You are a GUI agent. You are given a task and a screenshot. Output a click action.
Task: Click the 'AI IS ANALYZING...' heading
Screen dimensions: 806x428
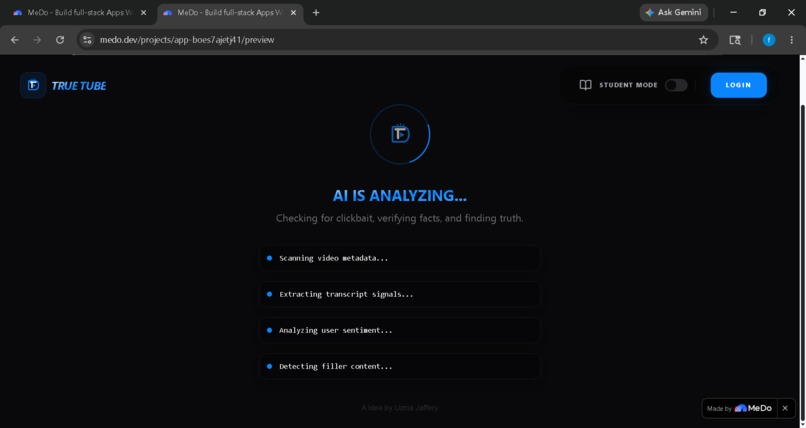(x=400, y=196)
